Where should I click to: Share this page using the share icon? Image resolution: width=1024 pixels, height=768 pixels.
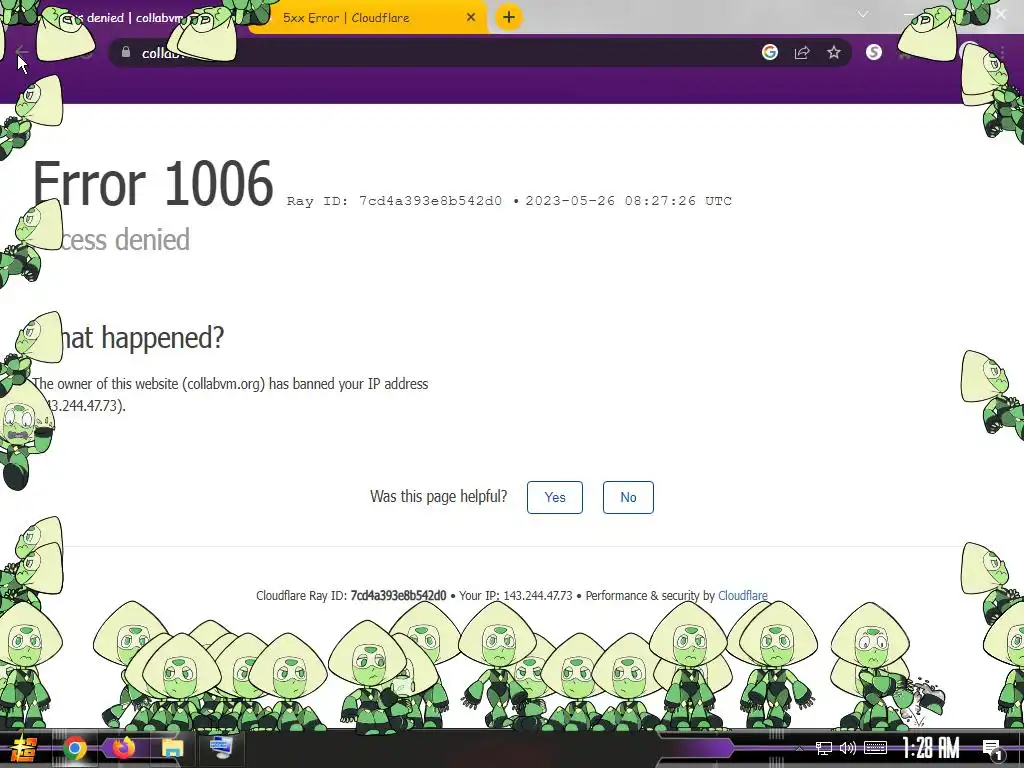click(x=802, y=52)
